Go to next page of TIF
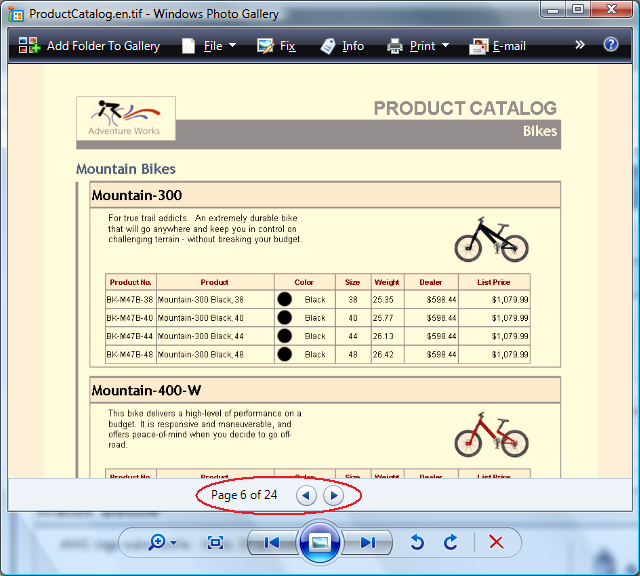This screenshot has width=640, height=576. pyautogui.click(x=333, y=496)
